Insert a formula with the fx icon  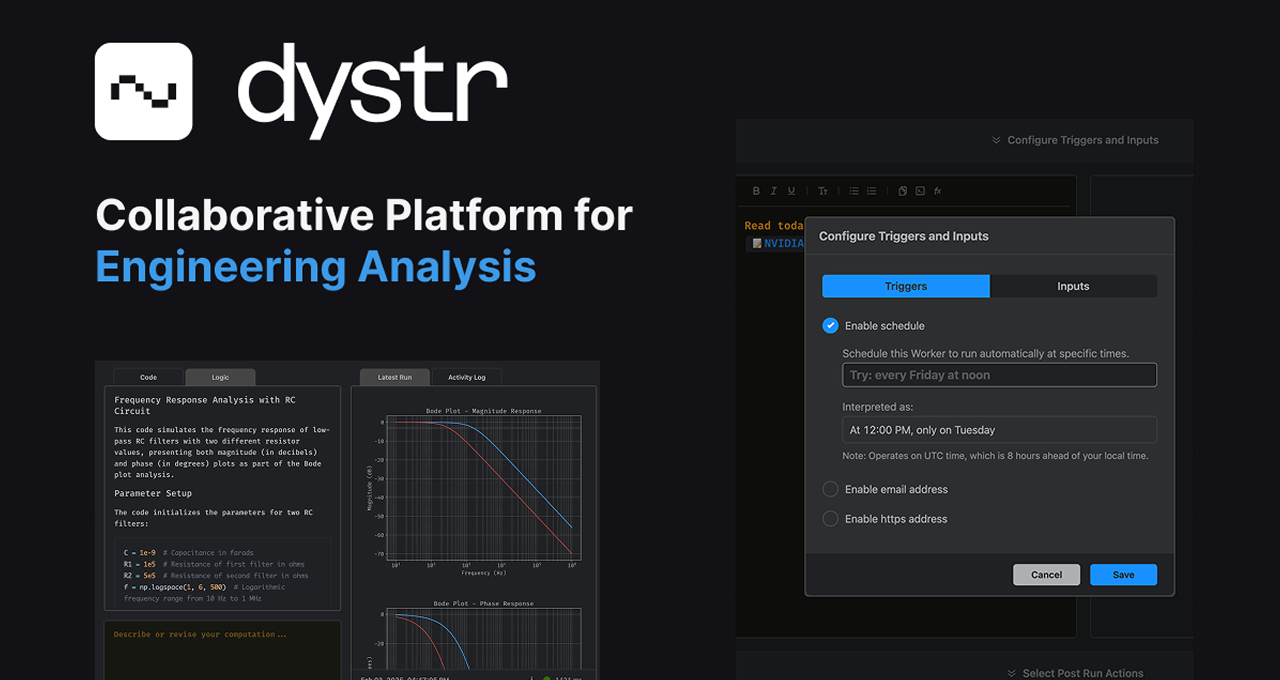(938, 191)
